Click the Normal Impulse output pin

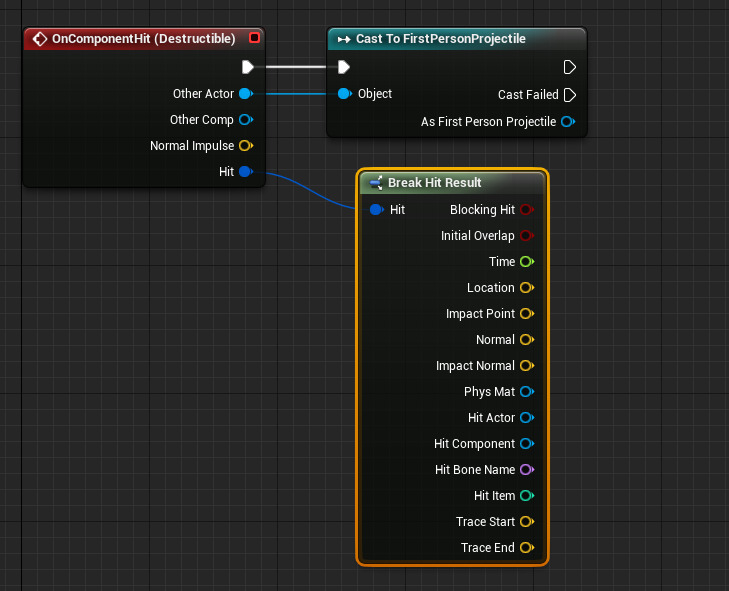click(x=245, y=146)
